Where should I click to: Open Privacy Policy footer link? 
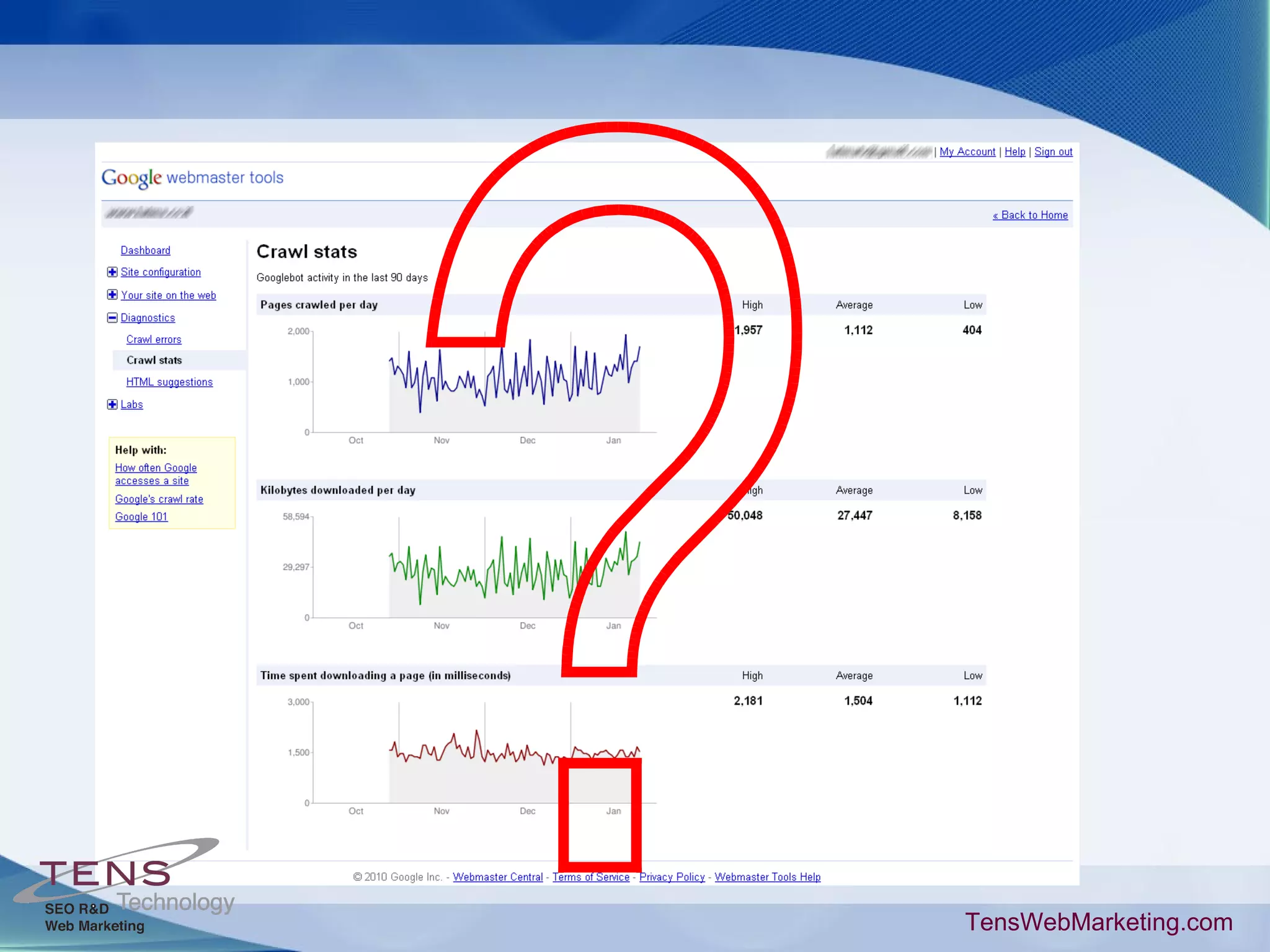click(672, 877)
